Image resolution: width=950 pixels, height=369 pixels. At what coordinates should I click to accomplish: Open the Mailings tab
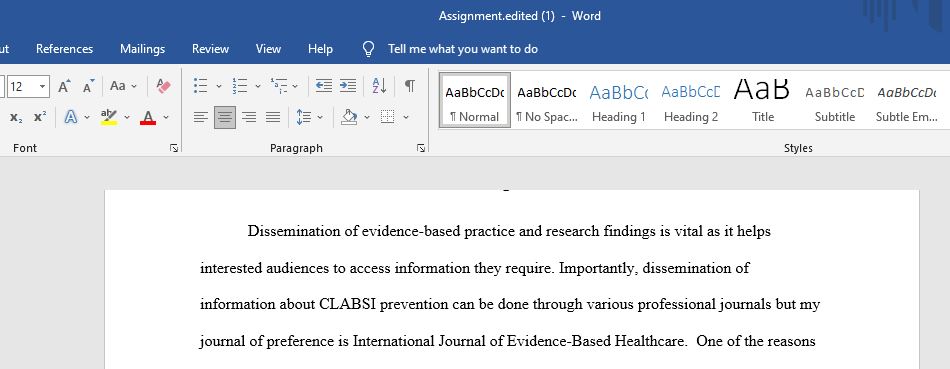click(x=142, y=49)
